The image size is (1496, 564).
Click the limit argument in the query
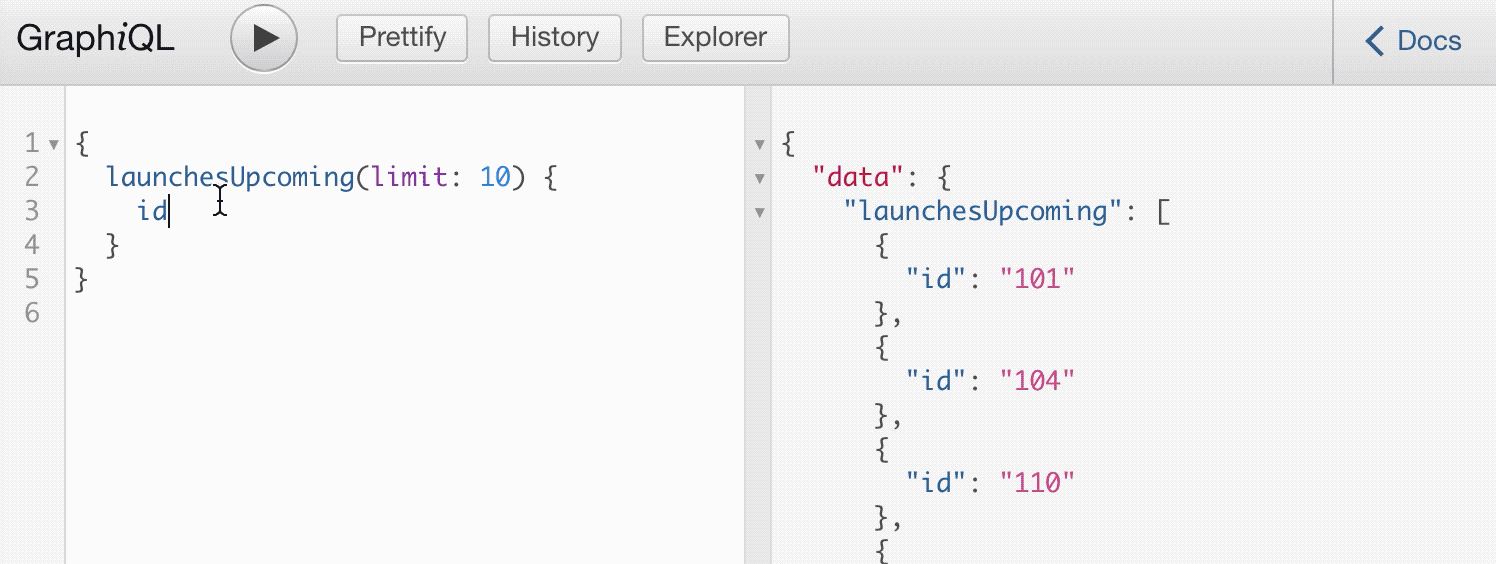coord(409,177)
